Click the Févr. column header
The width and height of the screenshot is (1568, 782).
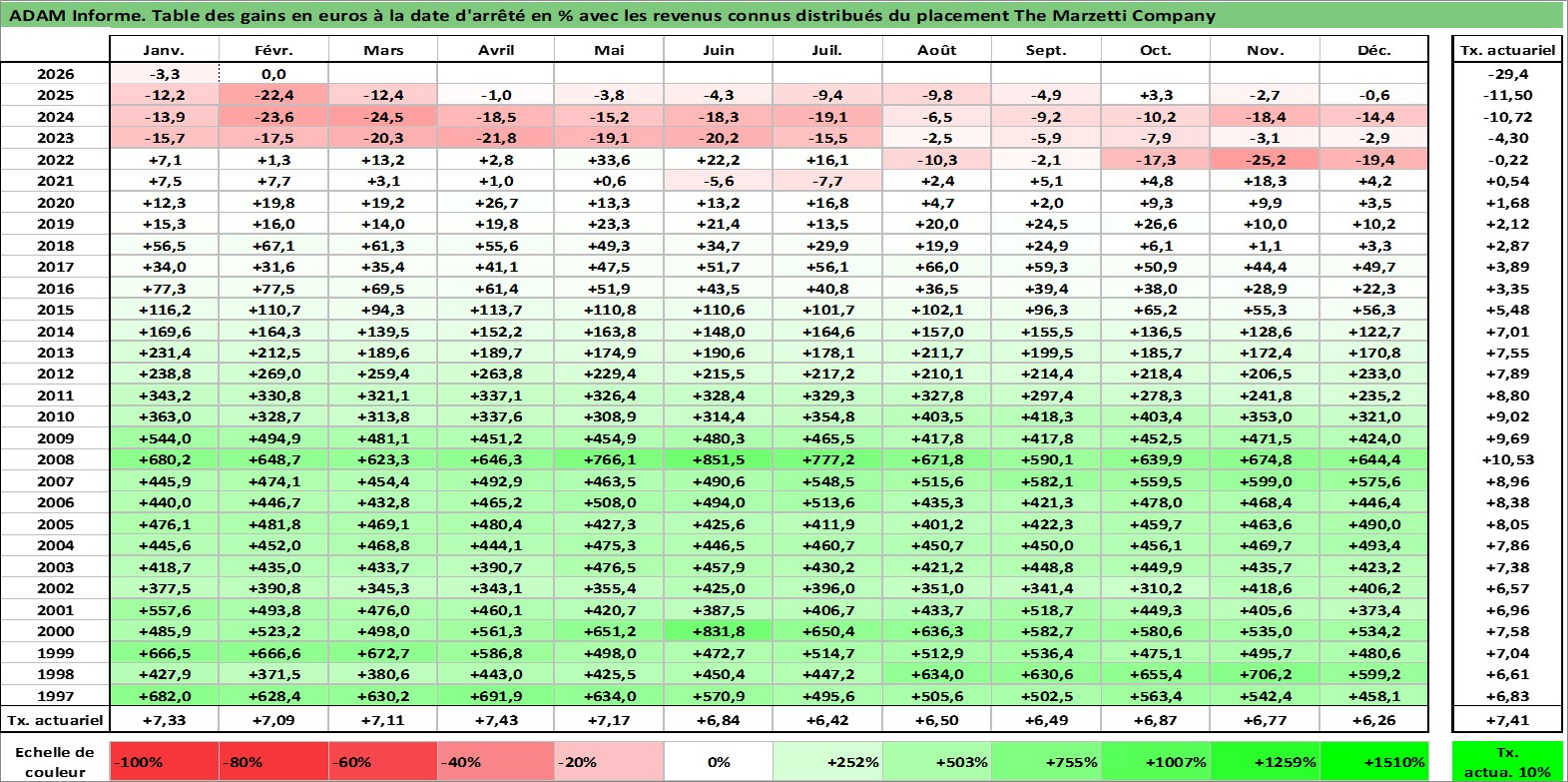coord(273,50)
